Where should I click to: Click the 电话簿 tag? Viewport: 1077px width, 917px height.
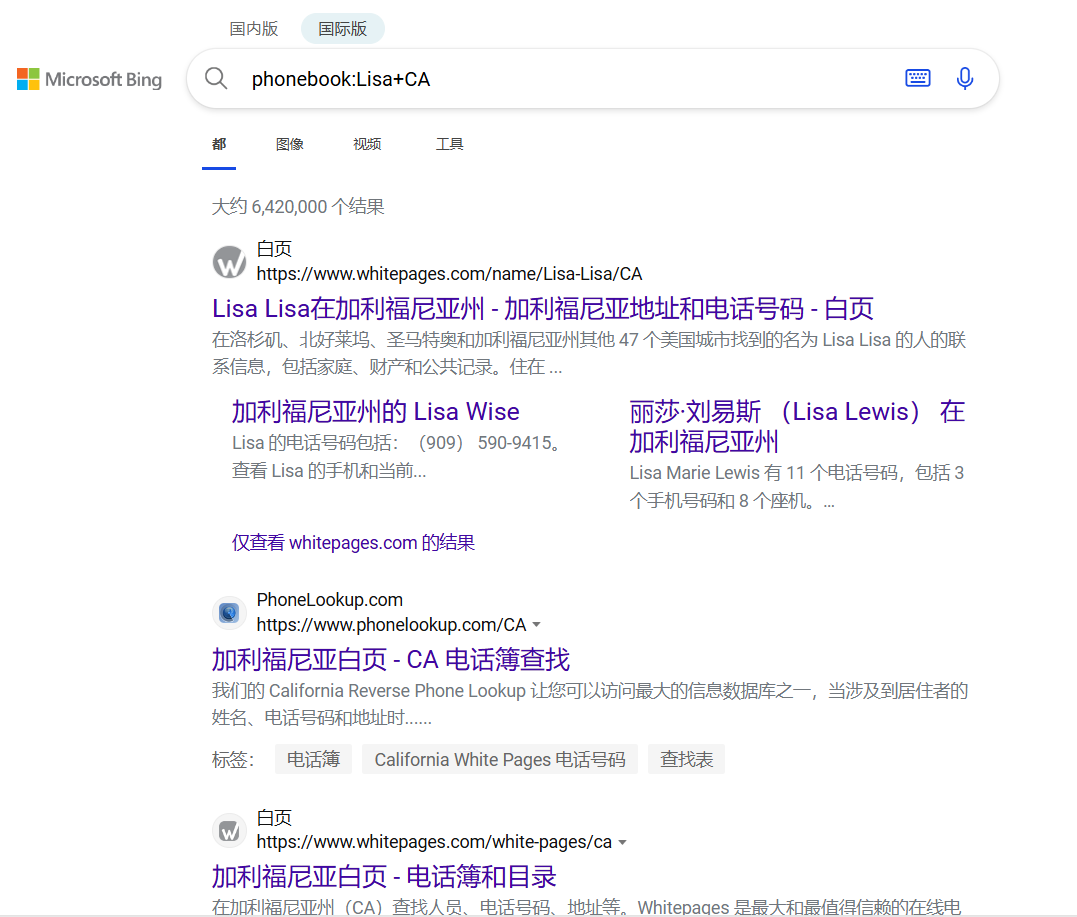point(313,759)
